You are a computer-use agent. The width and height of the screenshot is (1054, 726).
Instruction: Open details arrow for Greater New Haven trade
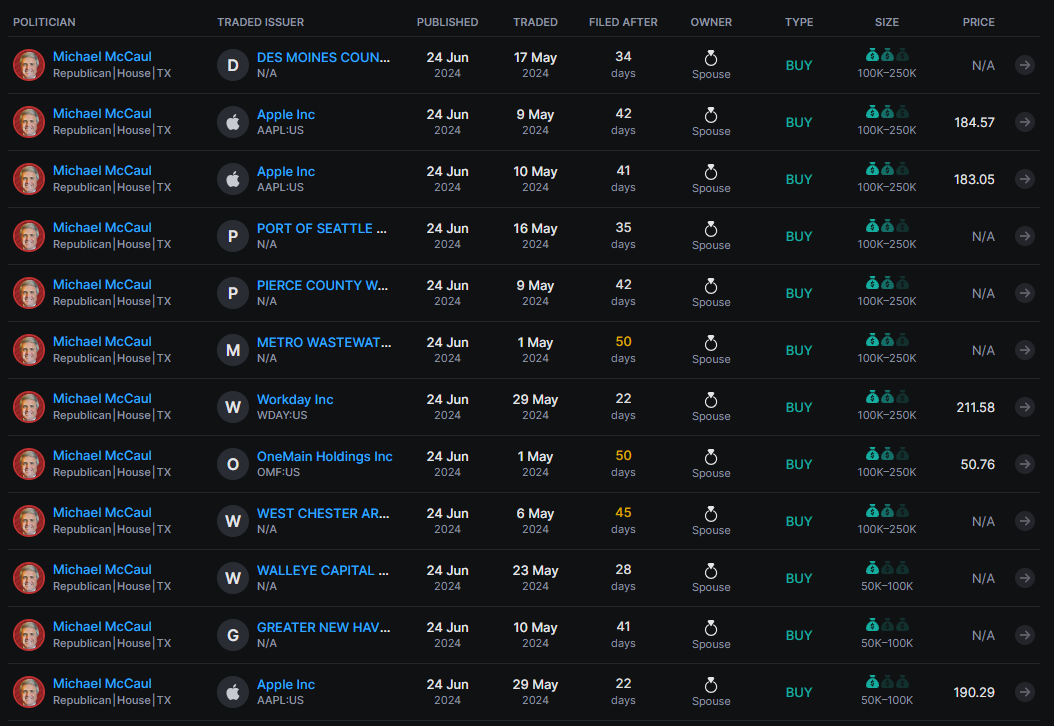coord(1024,635)
